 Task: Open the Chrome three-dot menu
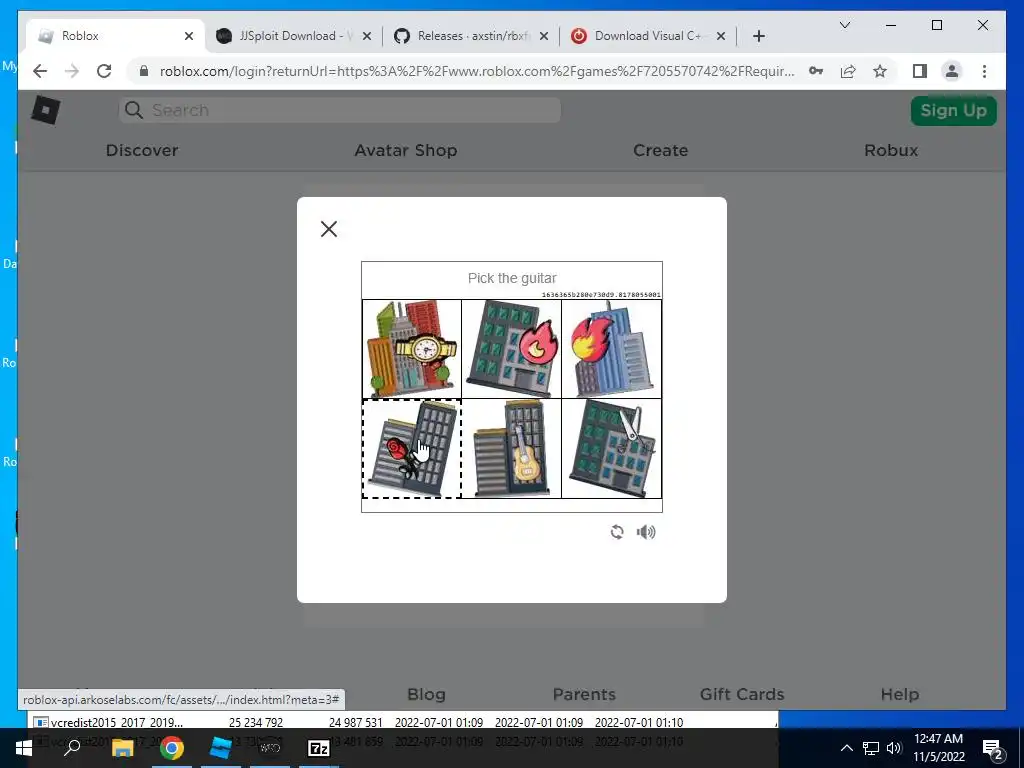point(984,71)
